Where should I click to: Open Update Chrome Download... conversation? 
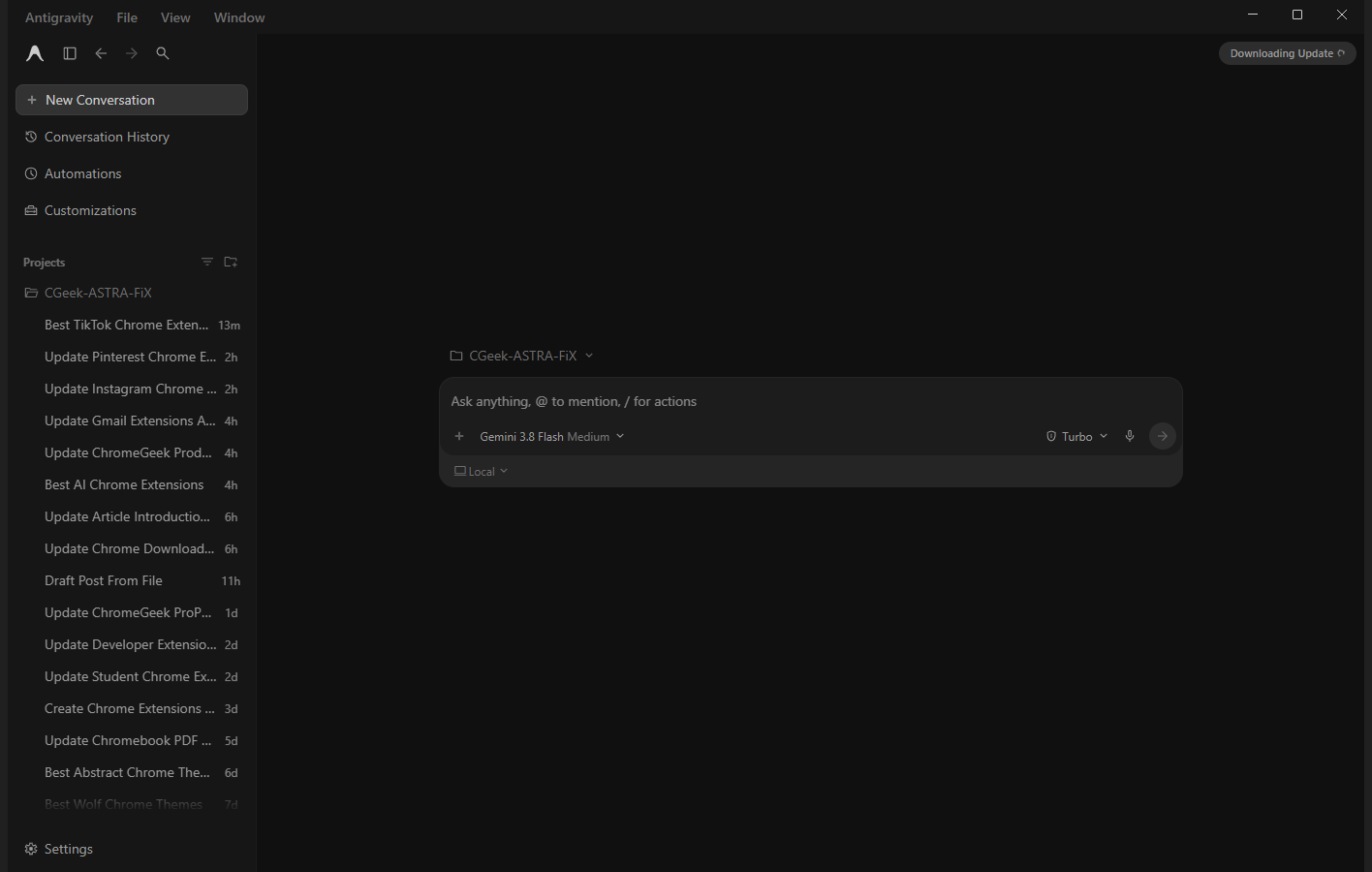(x=132, y=548)
